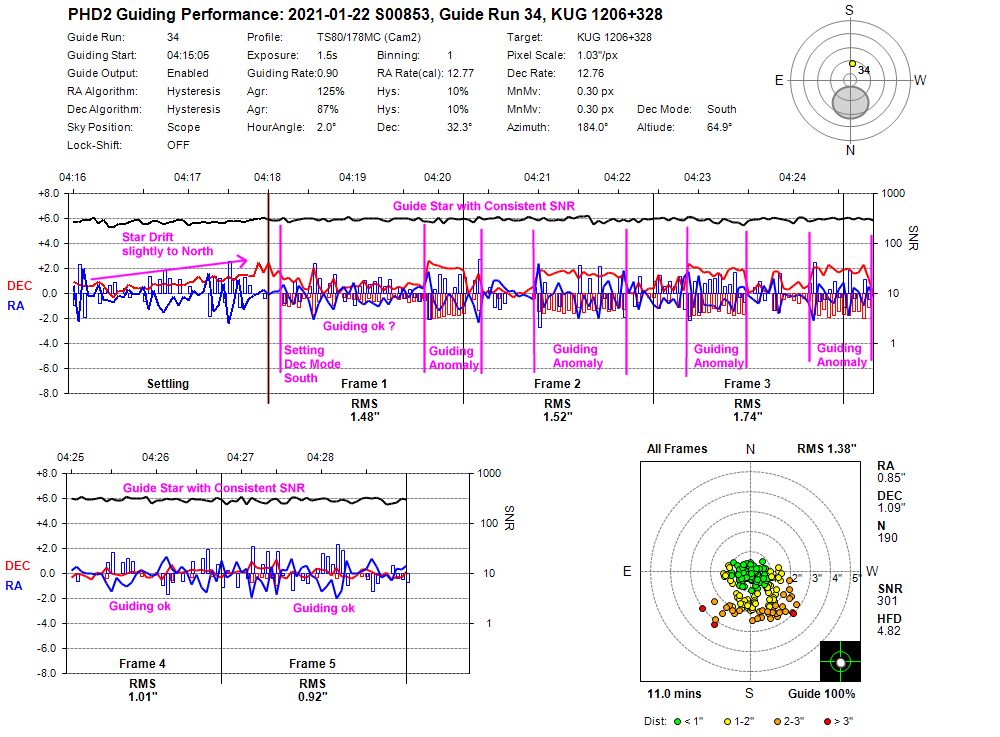
Task: Click the Target value KUG 1206+328
Action: [x=614, y=38]
